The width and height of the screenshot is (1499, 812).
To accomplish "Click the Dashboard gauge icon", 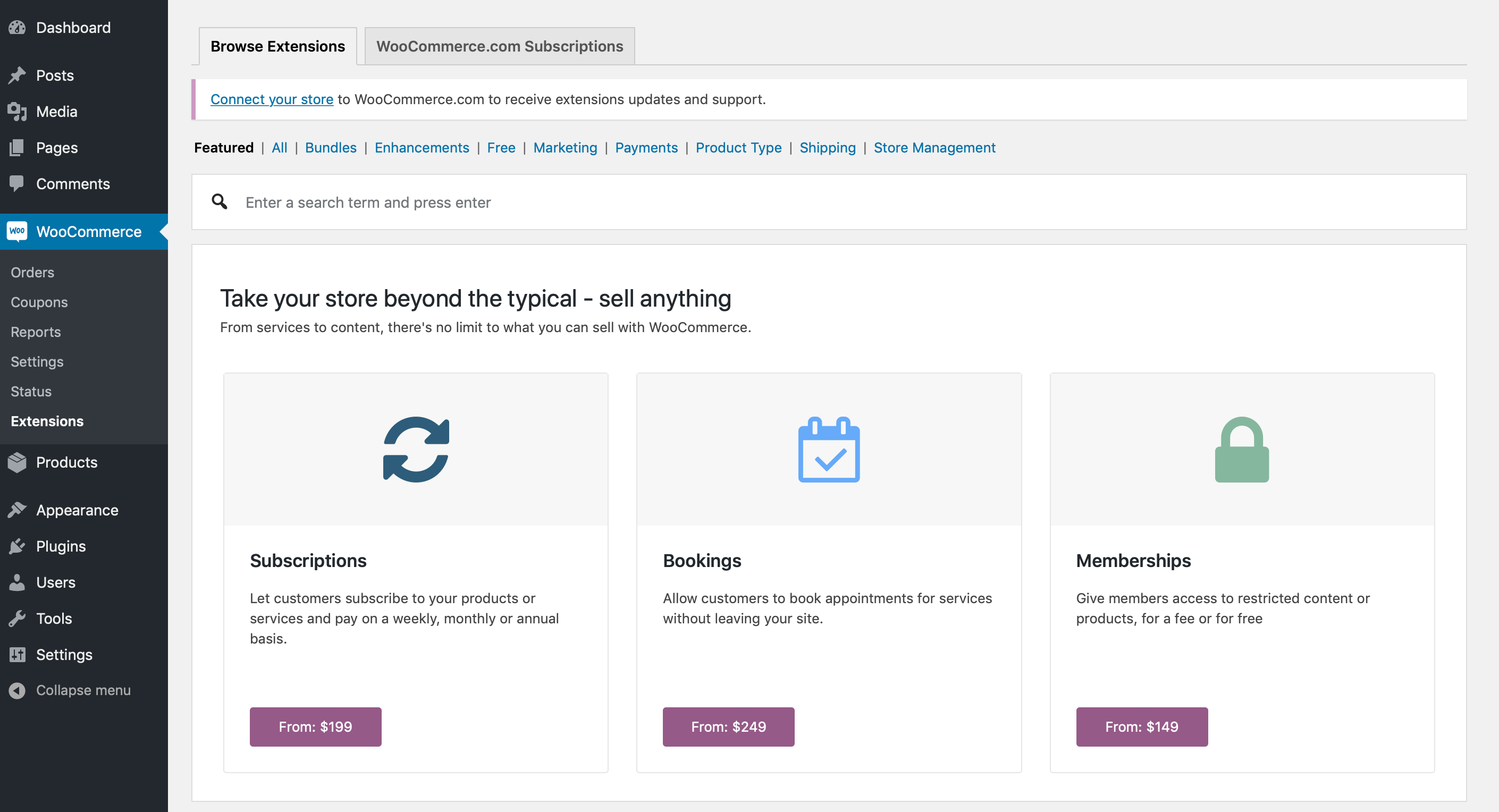I will click(x=18, y=27).
